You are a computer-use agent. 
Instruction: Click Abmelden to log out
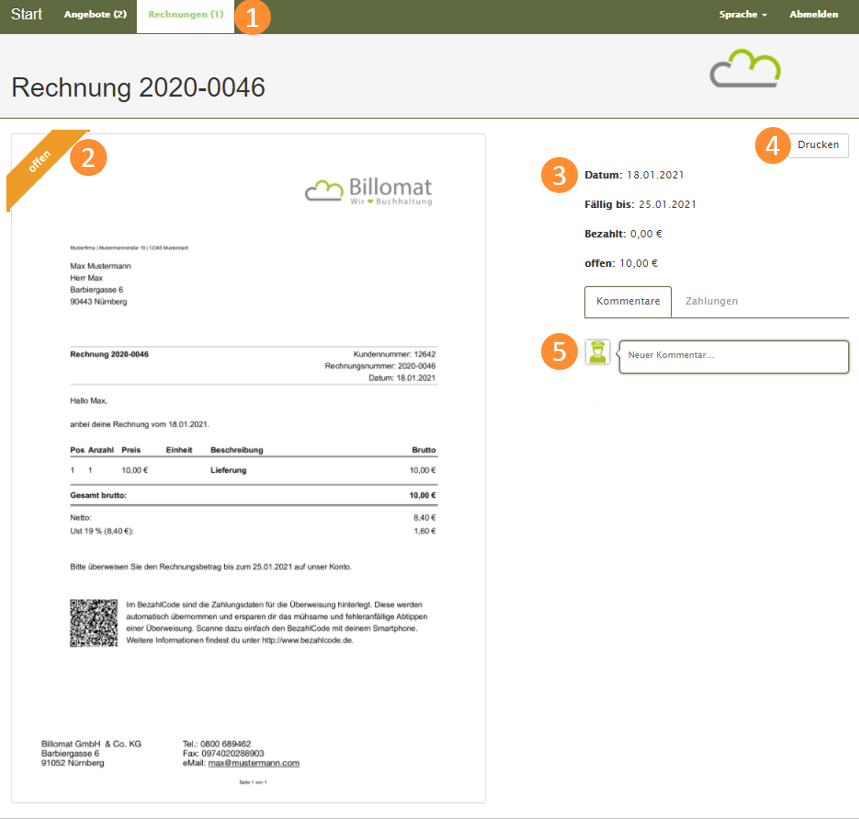pos(814,15)
